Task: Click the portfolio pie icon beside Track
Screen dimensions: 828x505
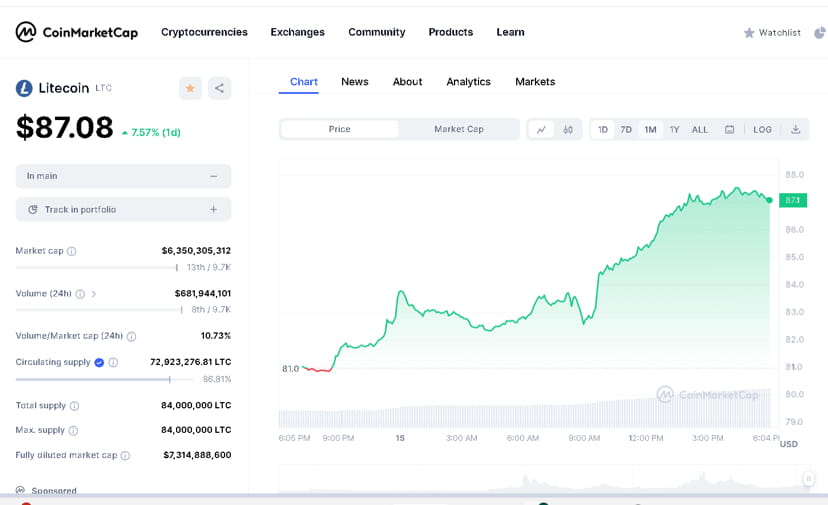Action: [x=33, y=210]
